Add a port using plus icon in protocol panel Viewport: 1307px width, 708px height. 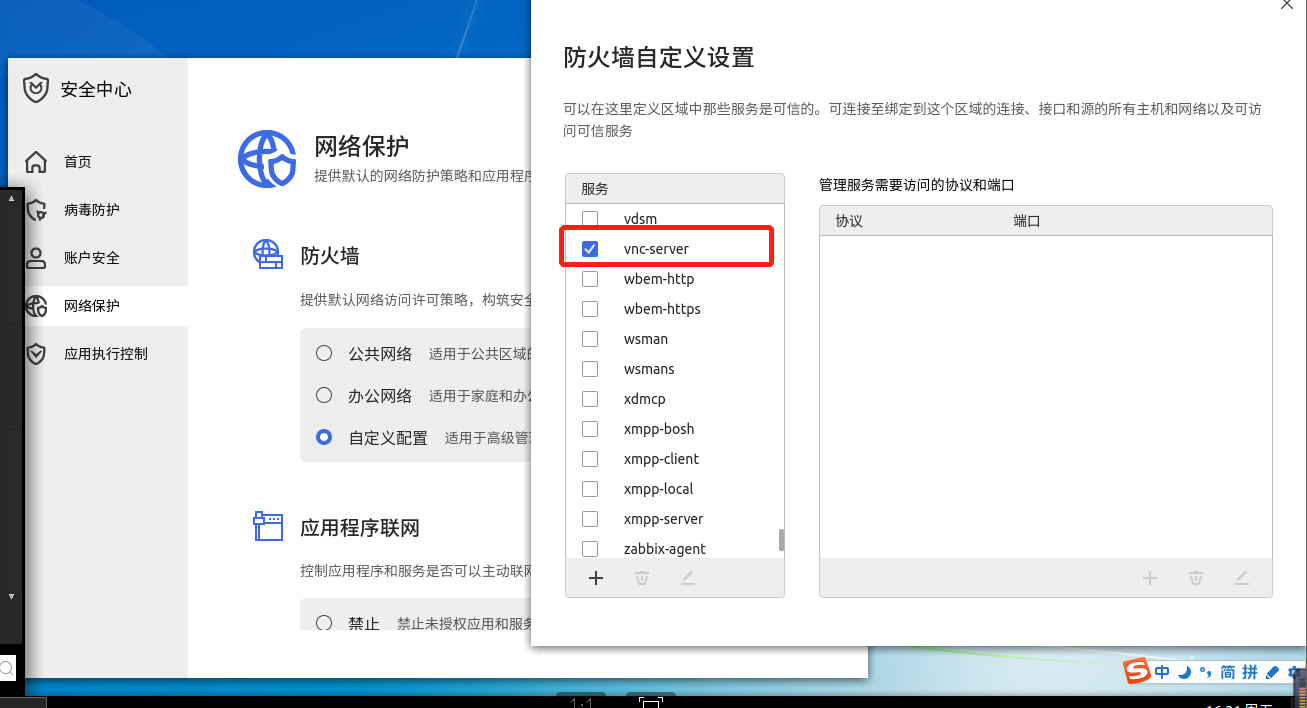coord(1150,578)
